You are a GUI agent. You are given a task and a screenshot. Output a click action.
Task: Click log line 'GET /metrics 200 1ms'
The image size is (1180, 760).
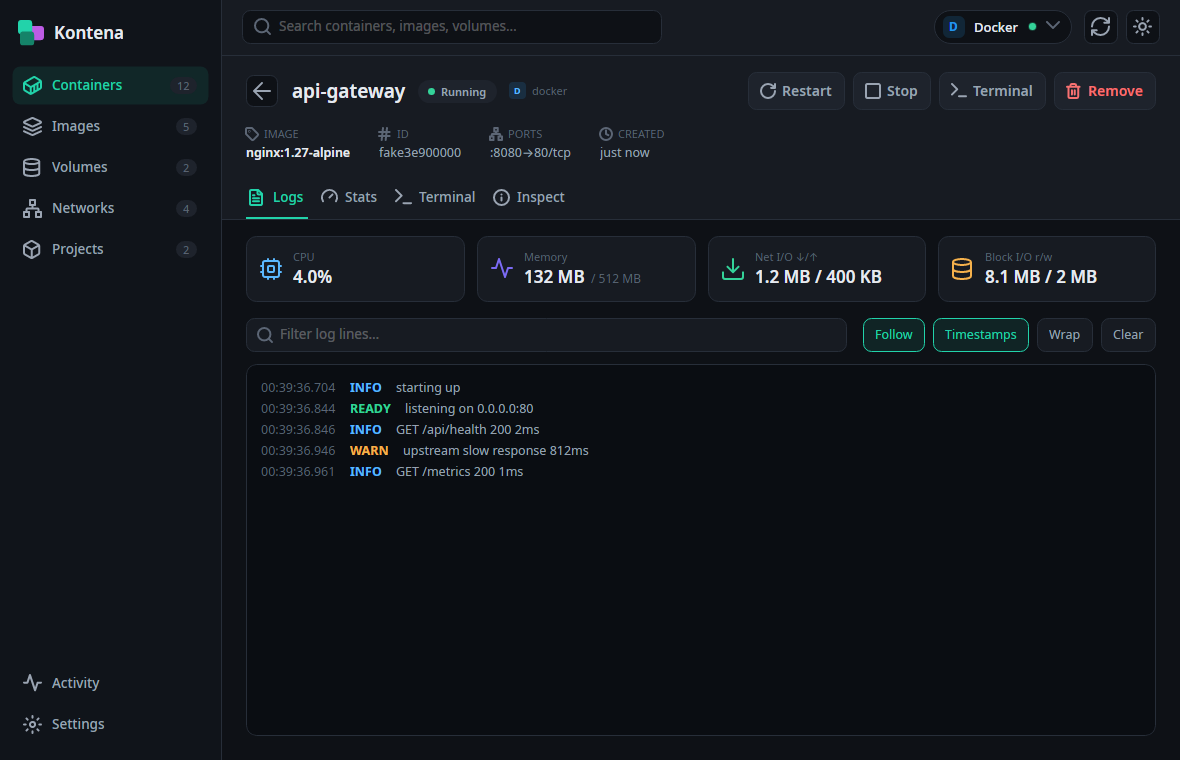click(x=459, y=472)
